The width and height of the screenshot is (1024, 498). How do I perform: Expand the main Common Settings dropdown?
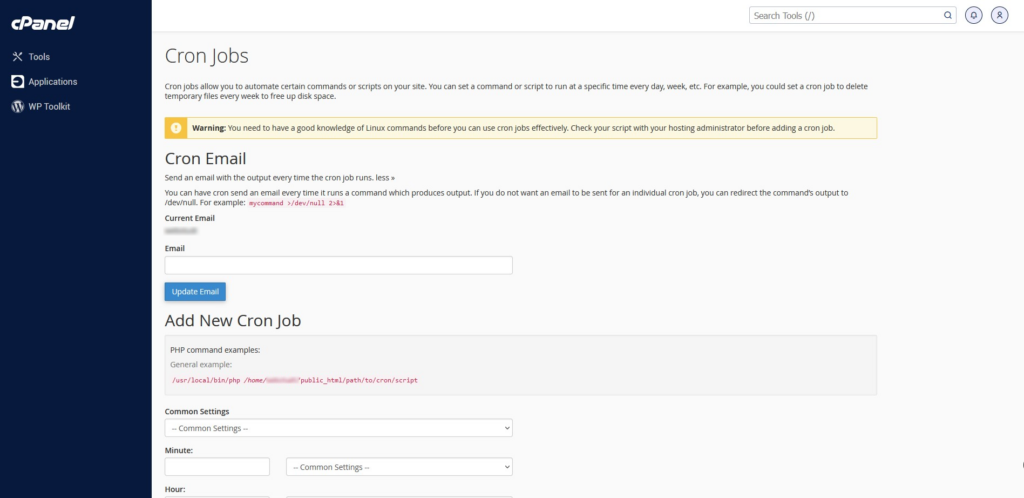click(x=338, y=428)
